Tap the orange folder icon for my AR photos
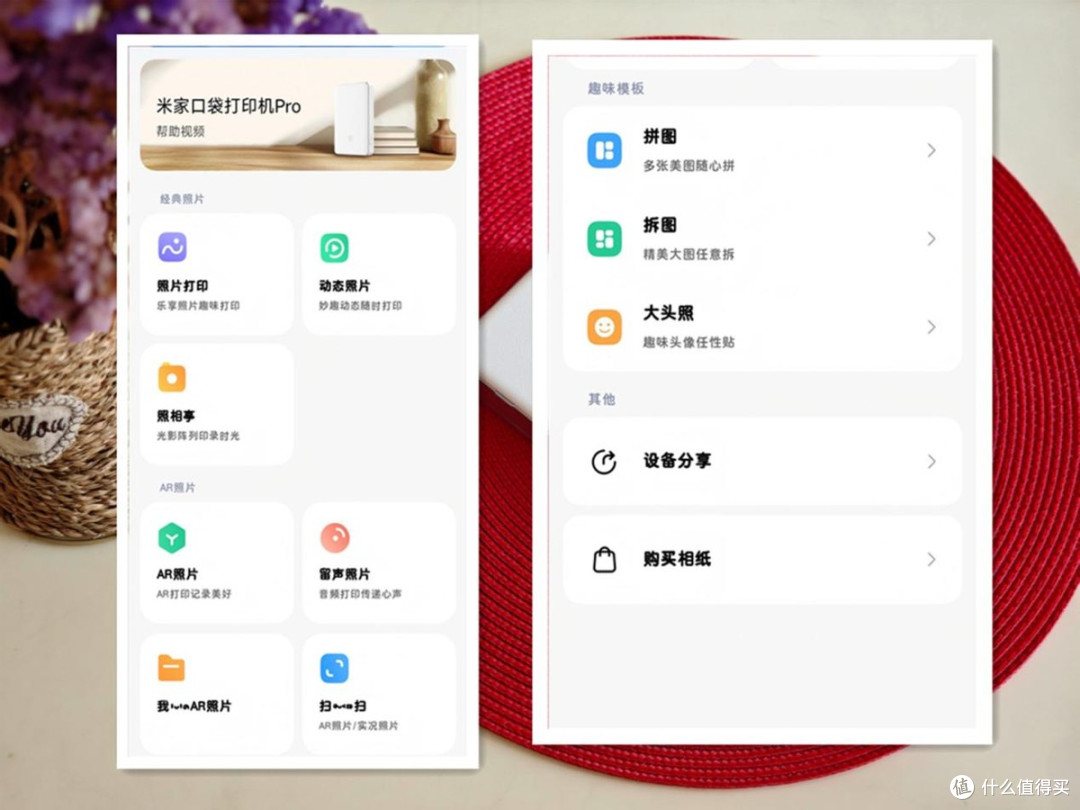The height and width of the screenshot is (810, 1080). 172,667
